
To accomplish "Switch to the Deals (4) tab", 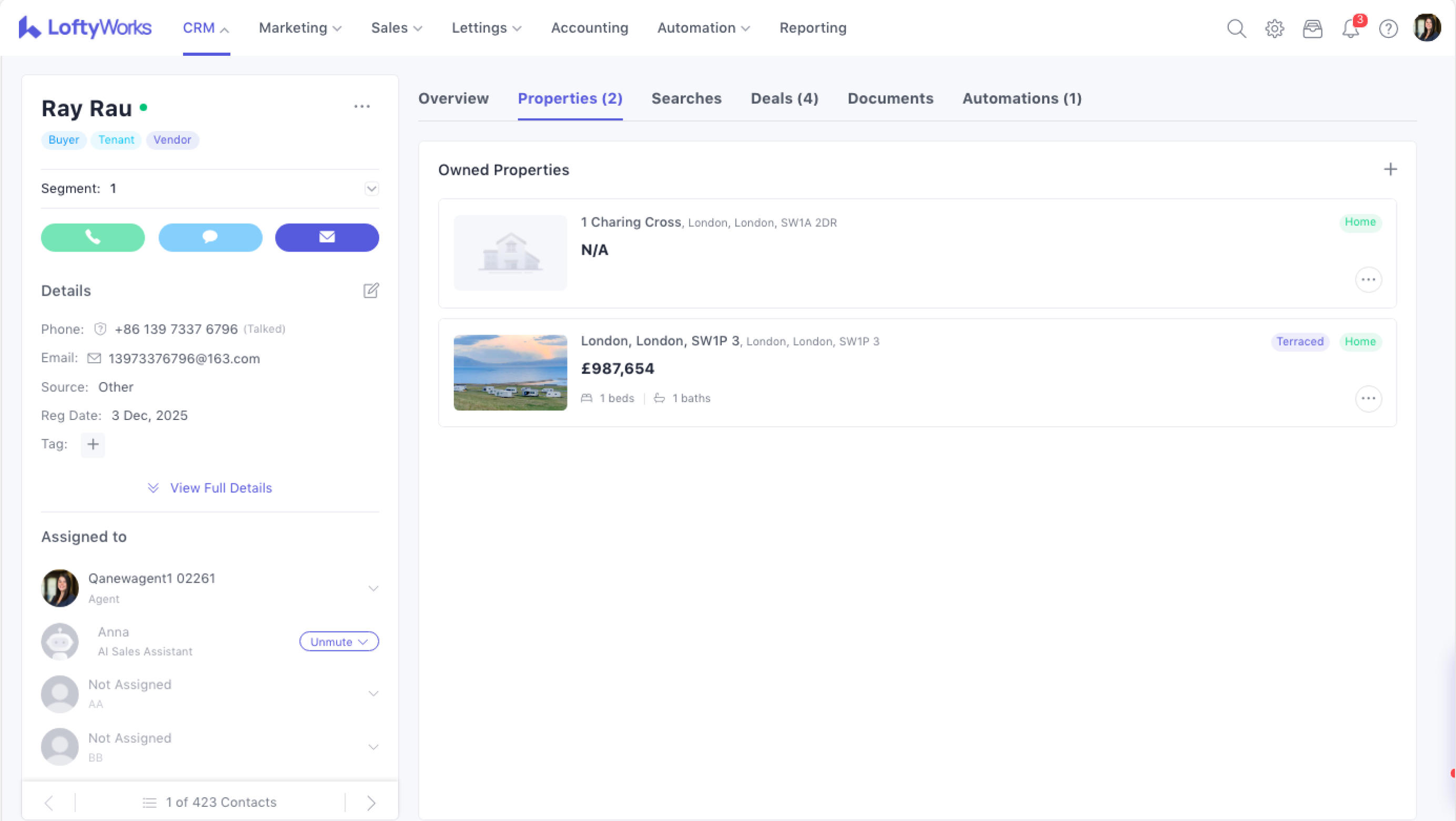I will [784, 98].
